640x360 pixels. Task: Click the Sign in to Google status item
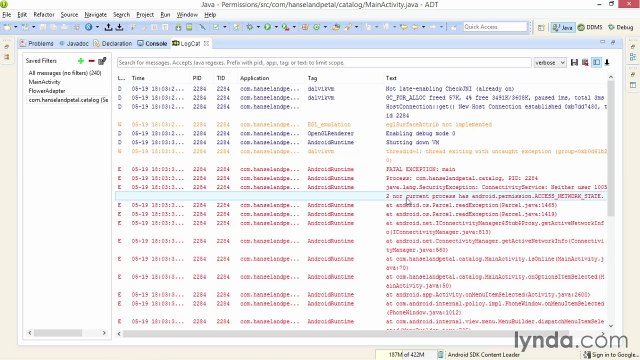[x=611, y=355]
